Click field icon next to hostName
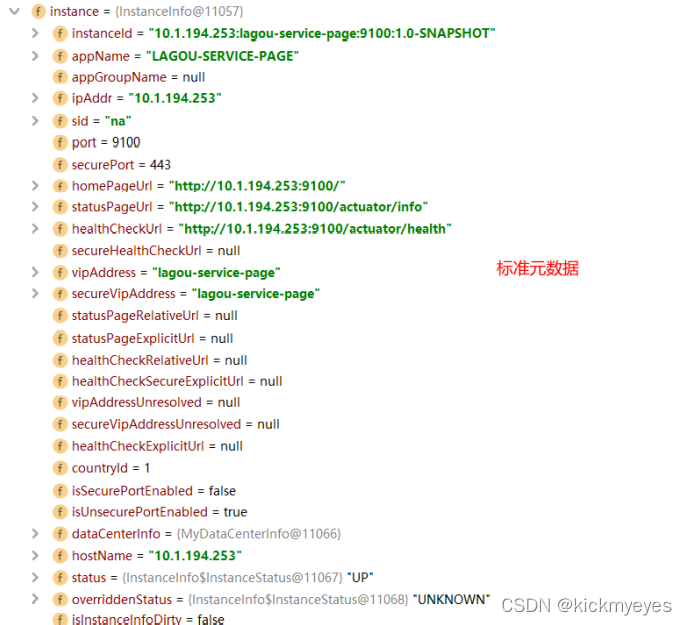Screen dimensions: 687x625 pyautogui.click(x=60, y=556)
